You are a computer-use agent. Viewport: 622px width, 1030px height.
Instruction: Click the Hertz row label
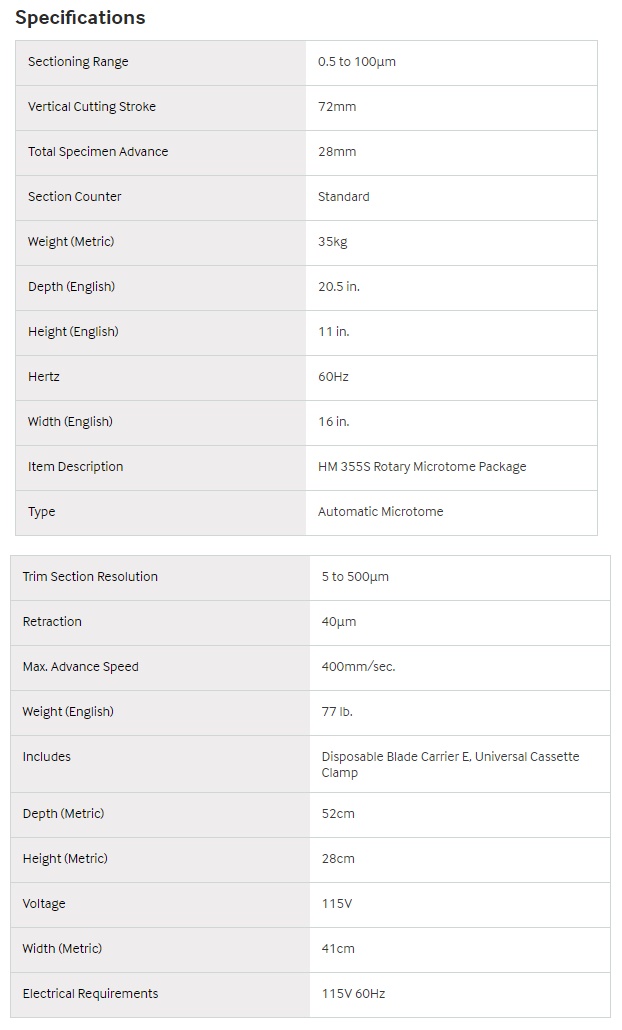[44, 377]
